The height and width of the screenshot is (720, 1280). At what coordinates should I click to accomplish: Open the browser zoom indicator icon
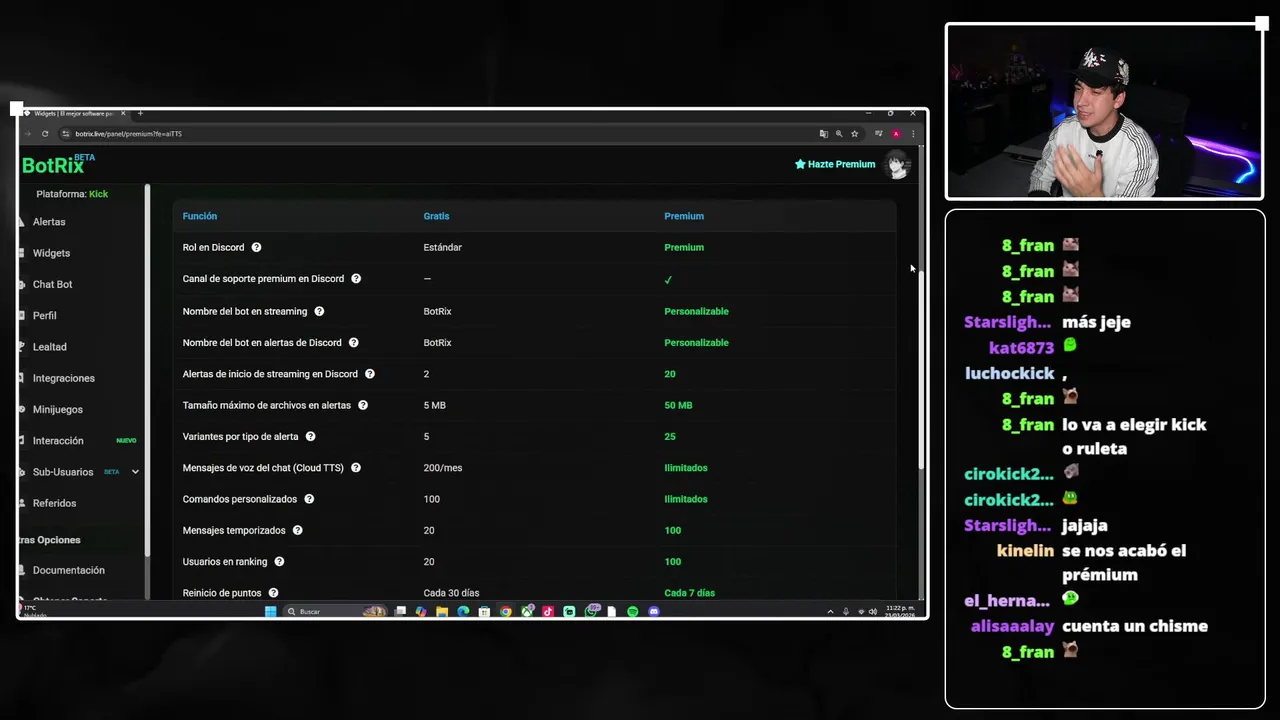pos(839,134)
